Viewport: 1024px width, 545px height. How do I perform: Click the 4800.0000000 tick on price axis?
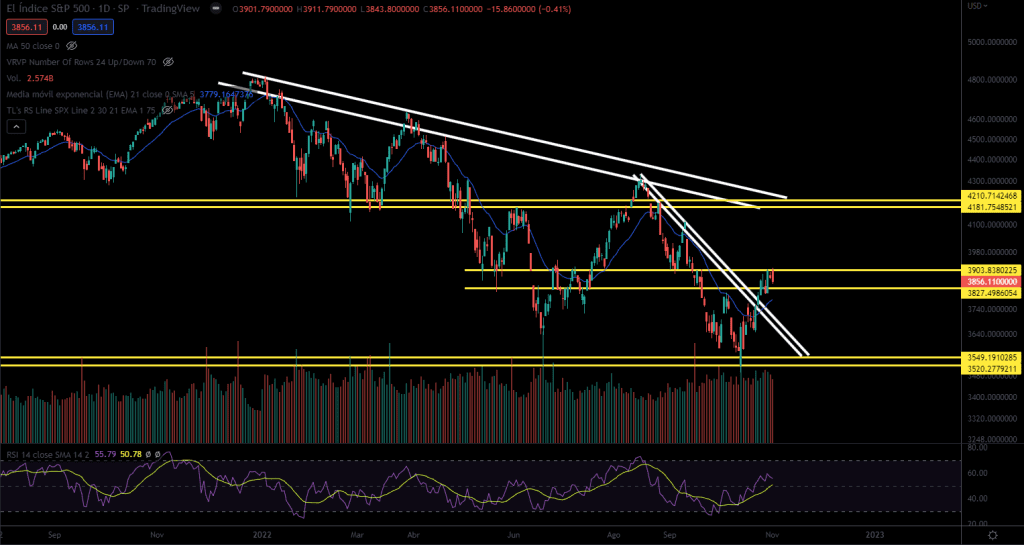click(x=994, y=80)
